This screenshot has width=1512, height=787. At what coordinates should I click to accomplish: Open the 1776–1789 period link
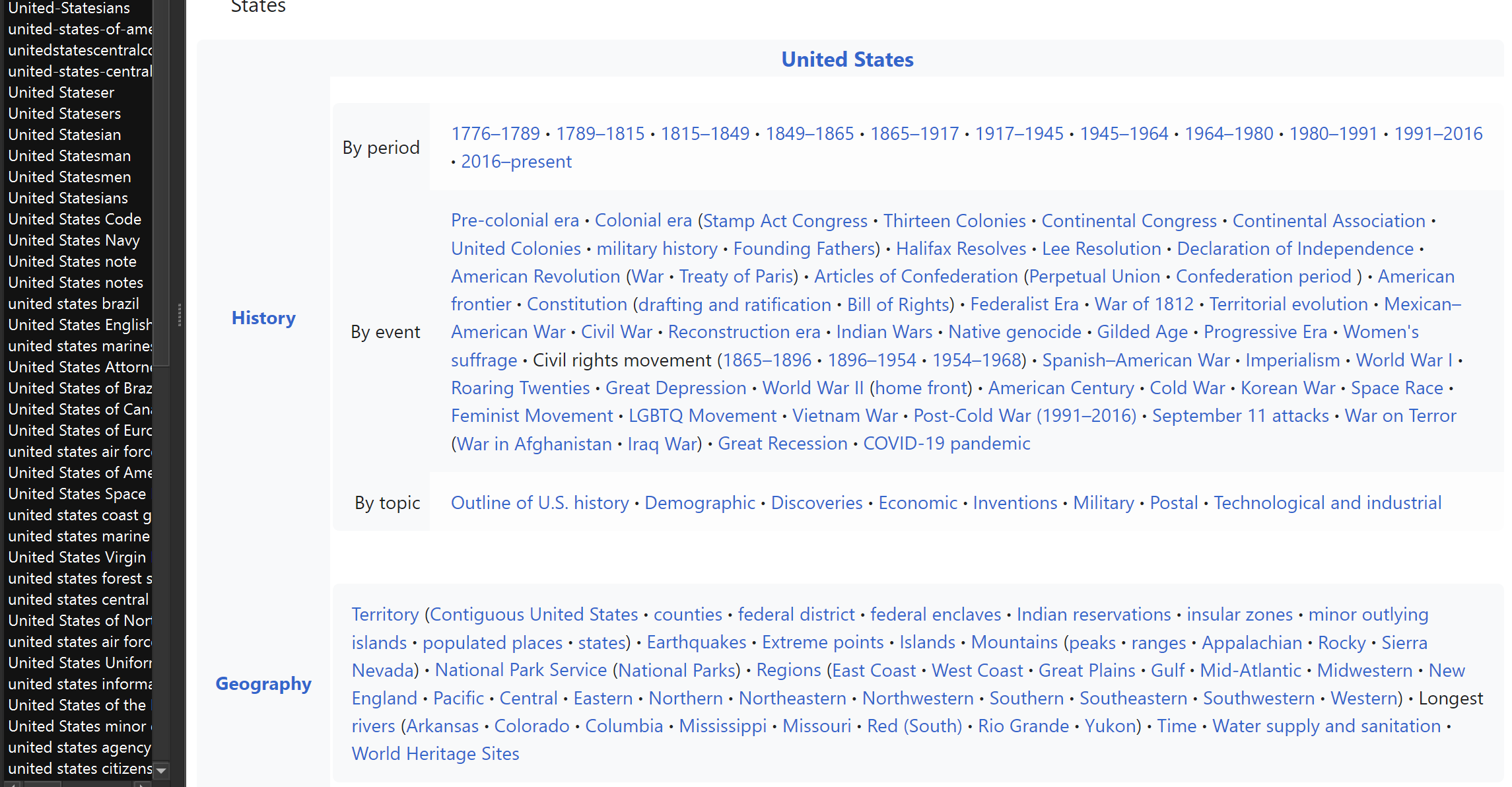[495, 134]
